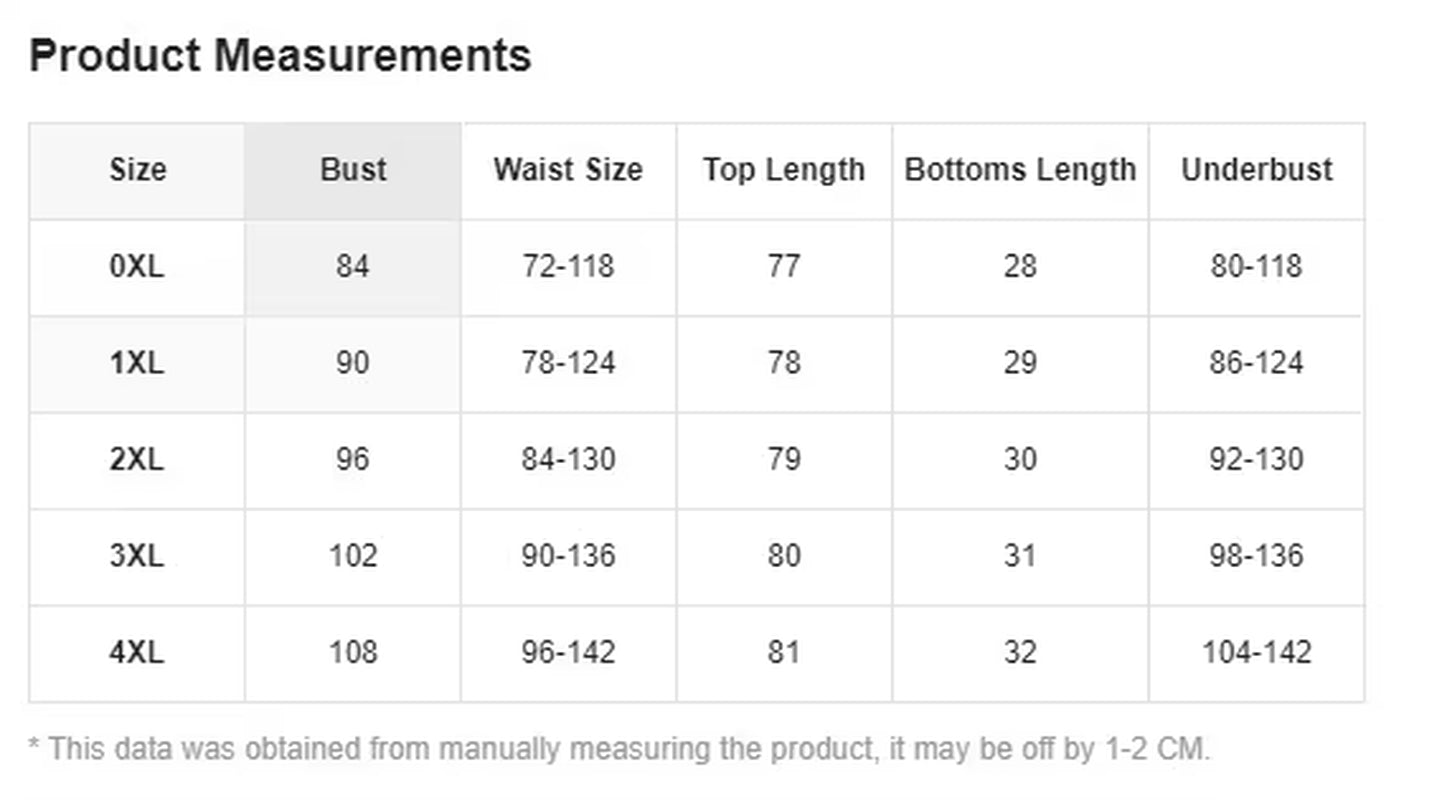Select the Top Length column header

pyautogui.click(x=784, y=170)
